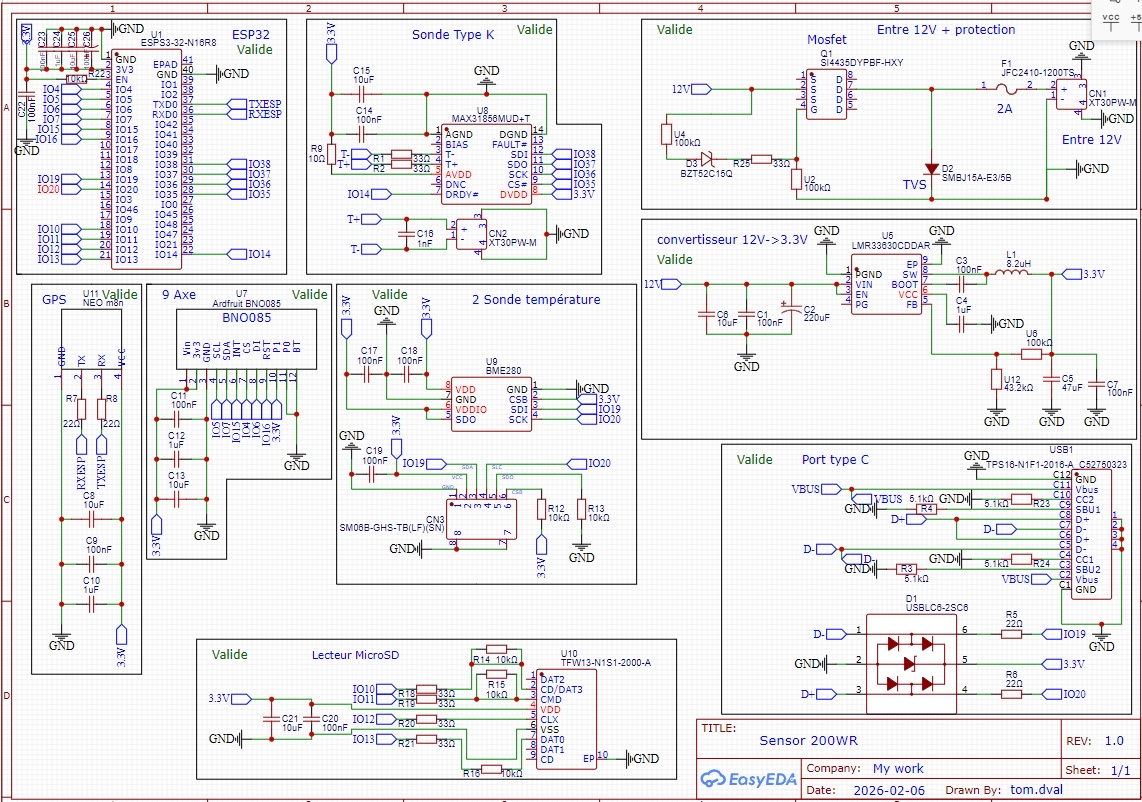Image resolution: width=1142 pixels, height=802 pixels.
Task: Select the Lecteur MicroSD section label
Action: pos(355,655)
